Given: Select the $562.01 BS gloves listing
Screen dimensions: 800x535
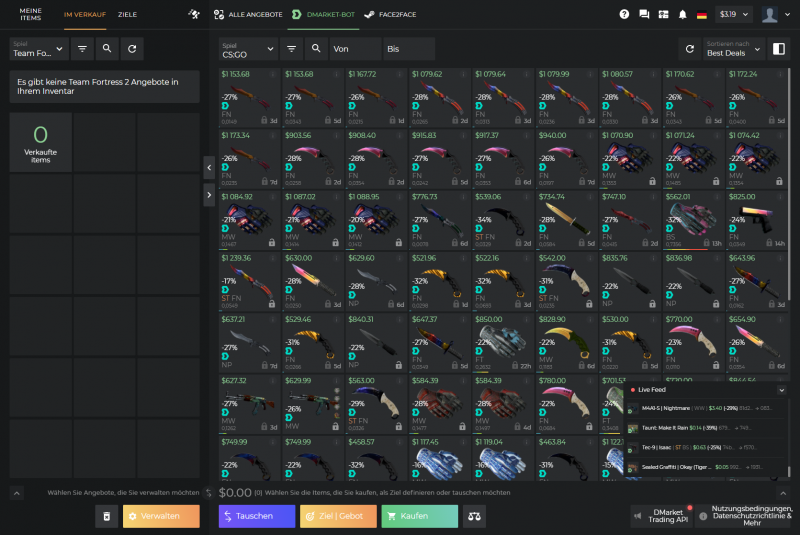Looking at the screenshot, I should tap(693, 220).
